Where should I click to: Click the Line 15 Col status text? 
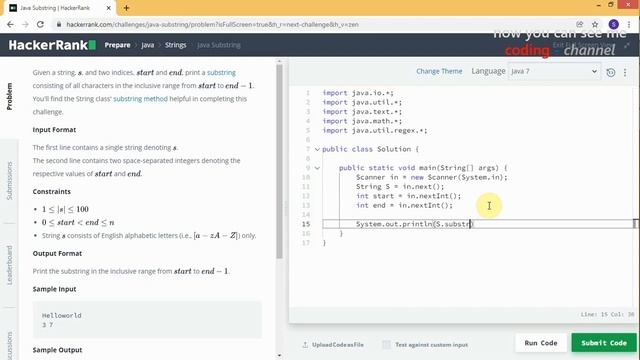[x=607, y=314]
